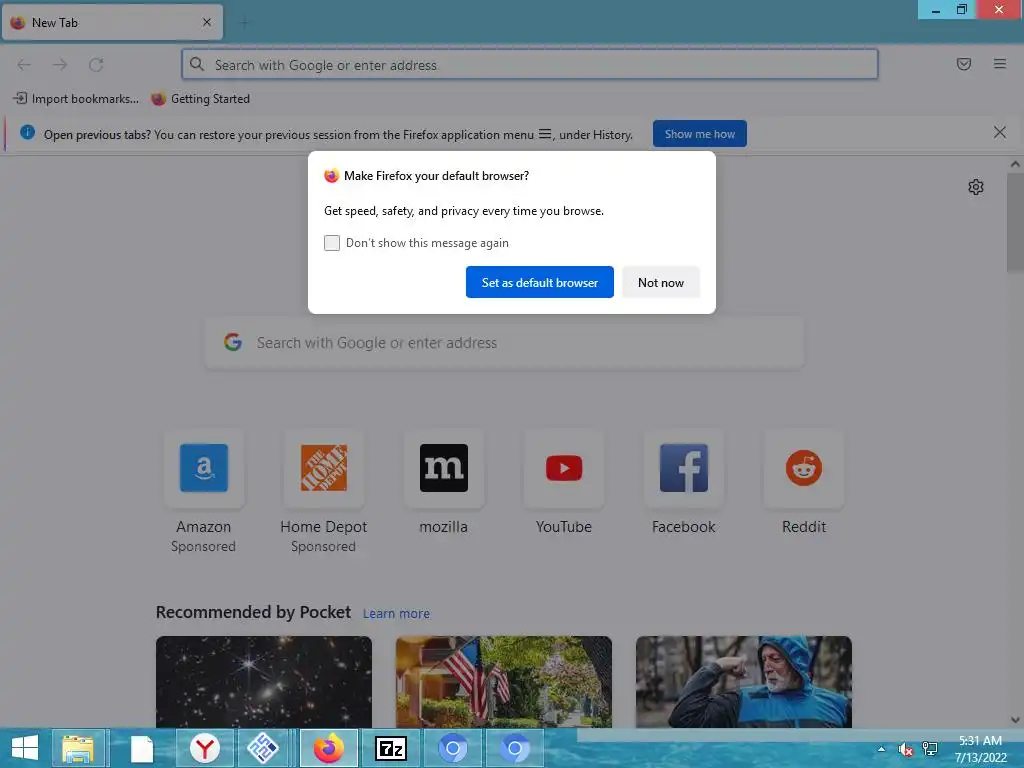Screen dimensions: 1024x768
Task: Open blank document icon on taskbar
Action: click(x=142, y=748)
